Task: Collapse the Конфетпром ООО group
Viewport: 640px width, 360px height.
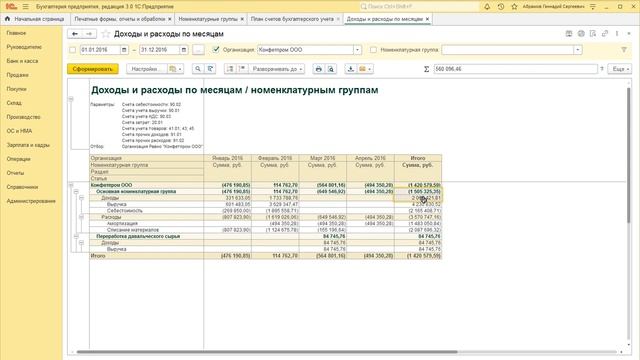Action: tap(71, 185)
